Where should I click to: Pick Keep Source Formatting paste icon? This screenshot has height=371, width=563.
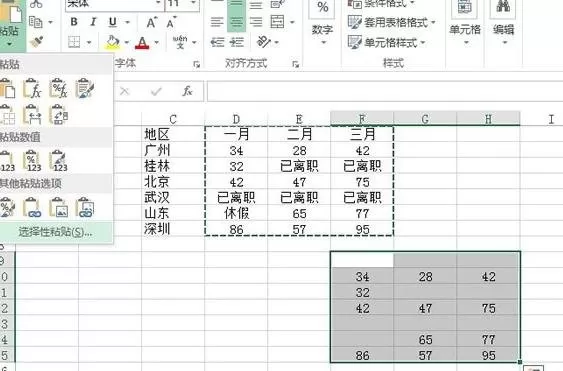click(x=85, y=88)
